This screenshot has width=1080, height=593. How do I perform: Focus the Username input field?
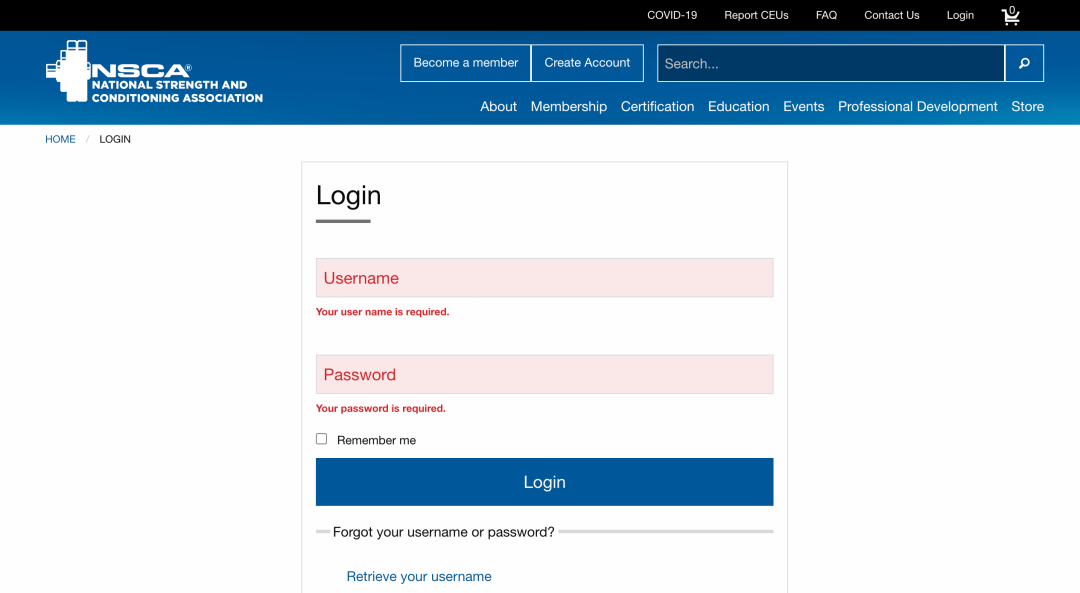point(544,278)
